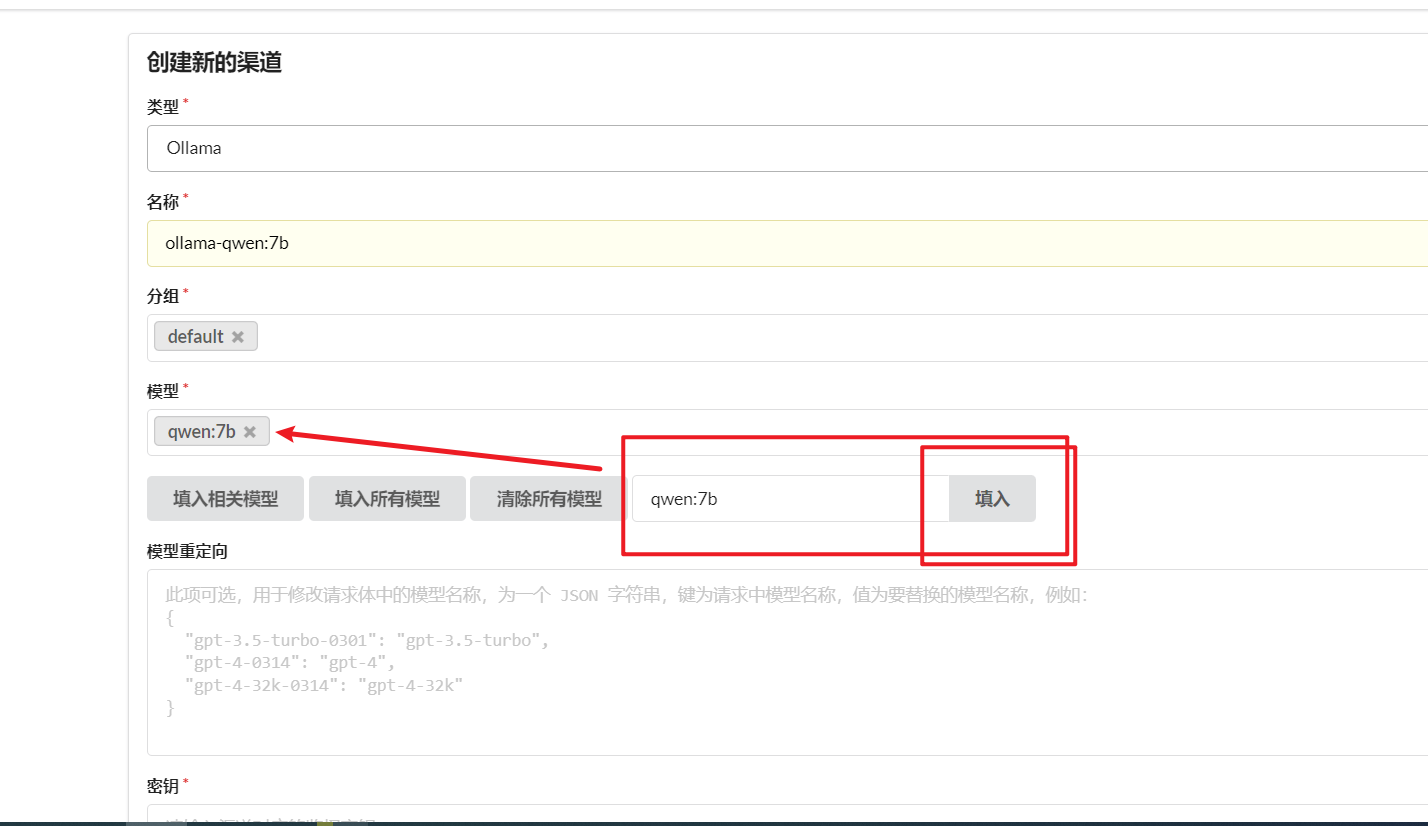Click the 名称 field label

163,202
